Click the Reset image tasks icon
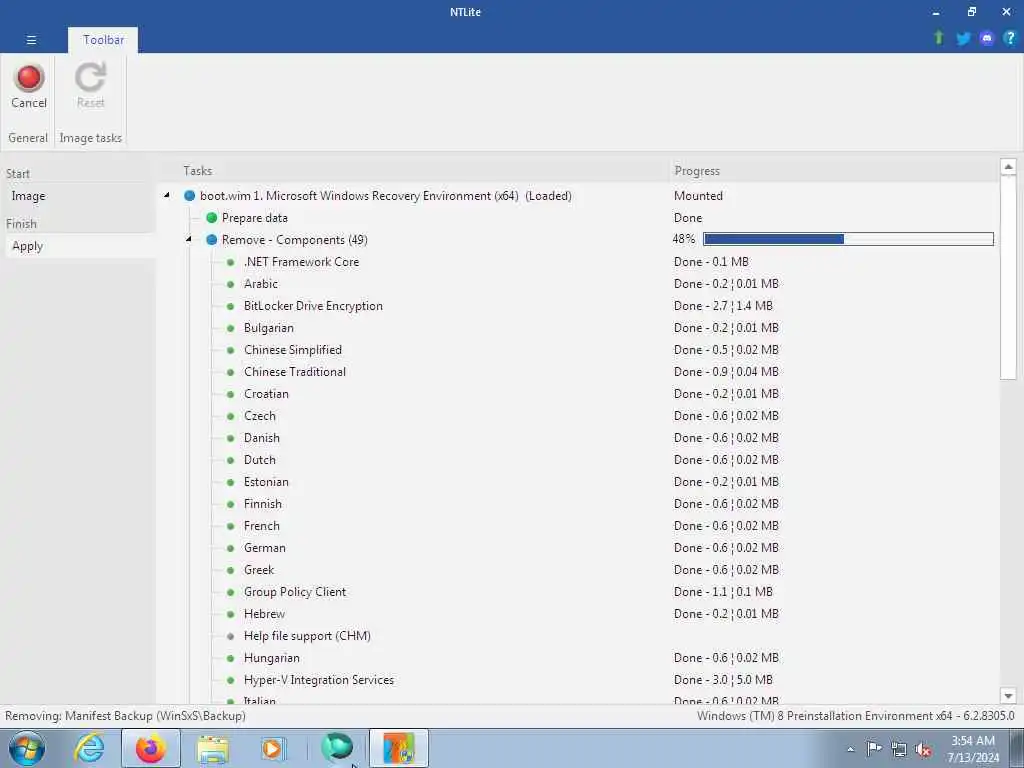This screenshot has width=1024, height=768. tap(90, 86)
